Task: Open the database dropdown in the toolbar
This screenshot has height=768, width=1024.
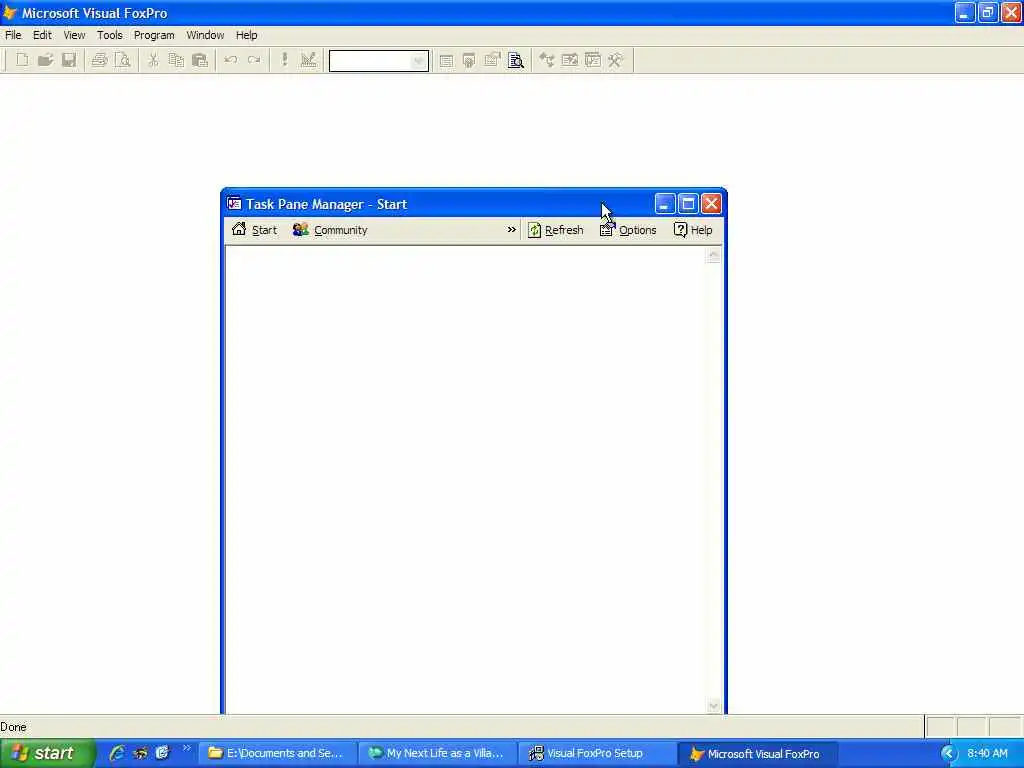Action: pyautogui.click(x=419, y=61)
